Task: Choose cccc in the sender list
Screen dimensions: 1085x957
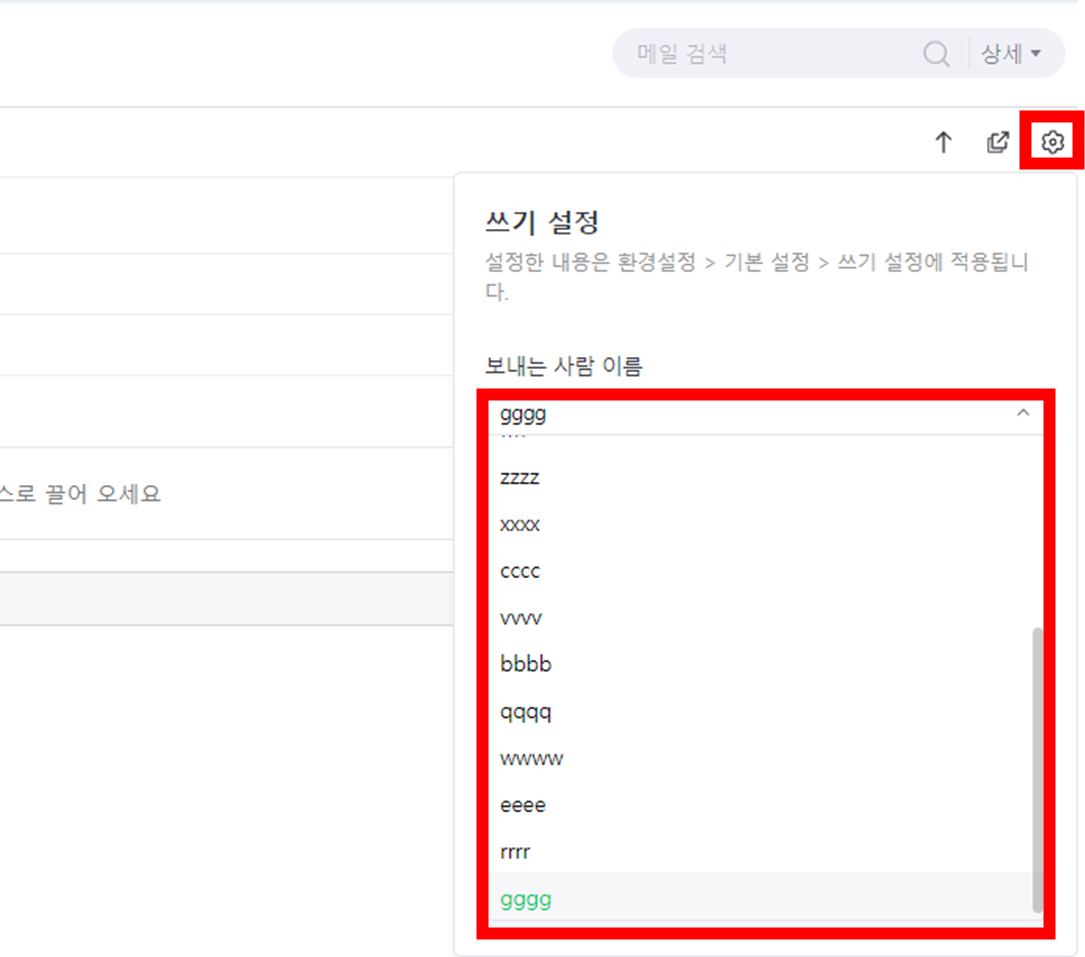Action: click(520, 571)
